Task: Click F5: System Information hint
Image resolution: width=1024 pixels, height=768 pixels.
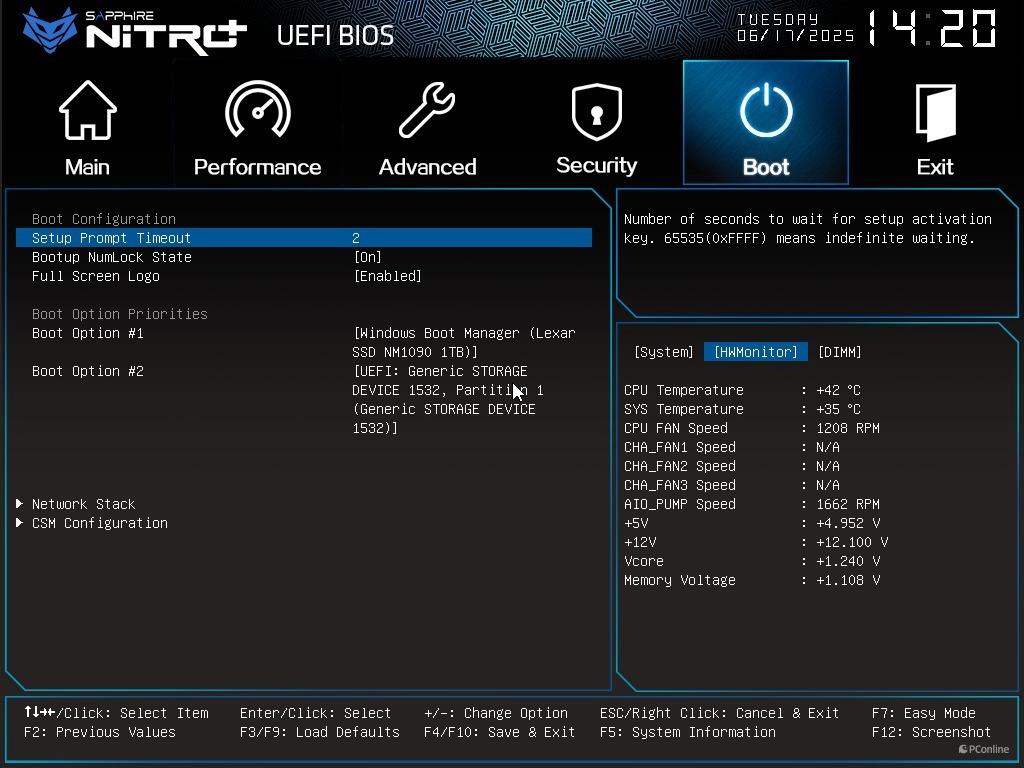Action: point(688,732)
